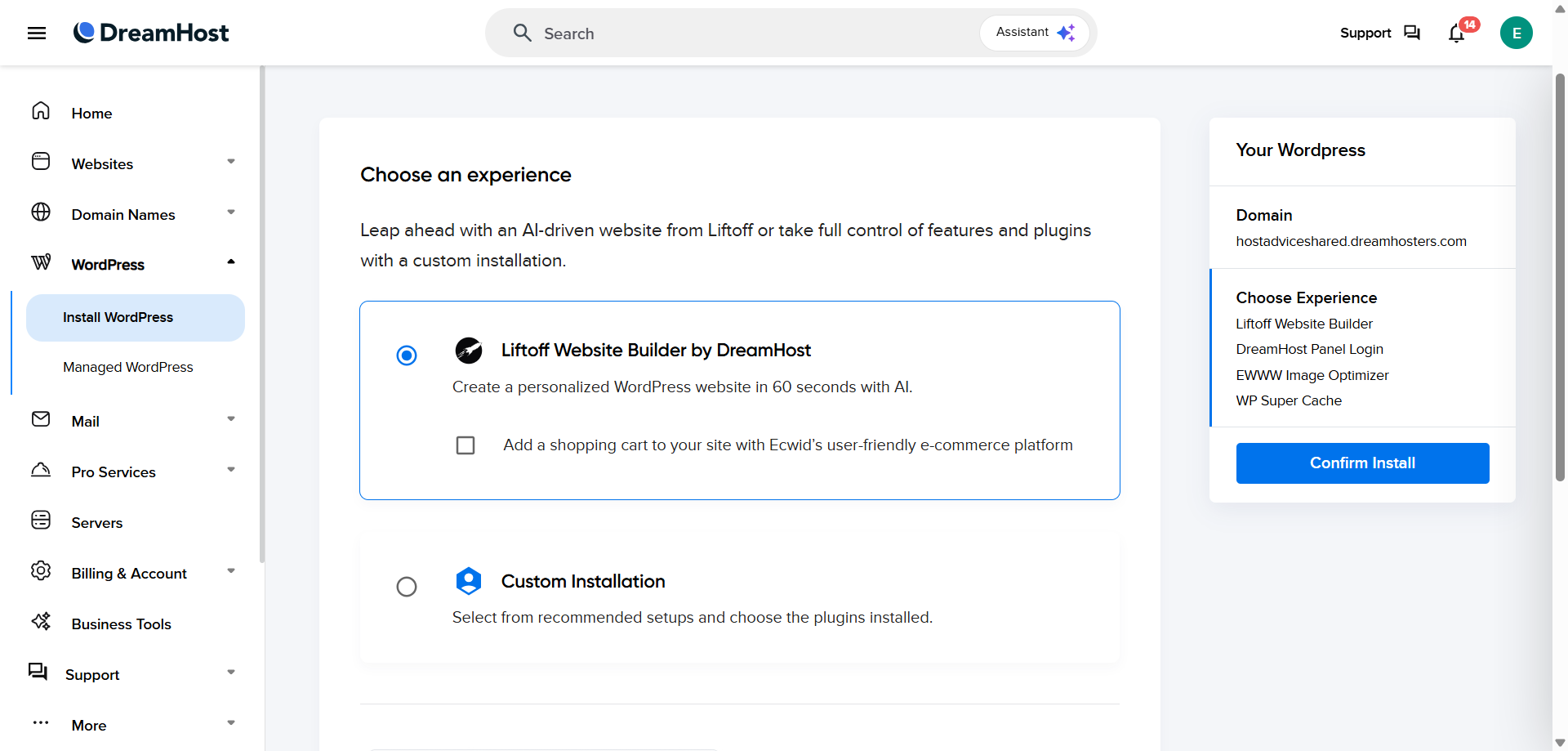Click the Custom Installation title
Screen dimensions: 1568x751
click(x=583, y=582)
